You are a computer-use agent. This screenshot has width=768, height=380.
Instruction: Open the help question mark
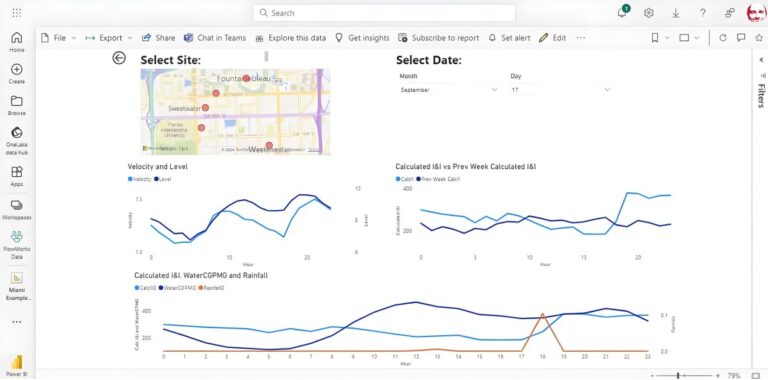(702, 13)
